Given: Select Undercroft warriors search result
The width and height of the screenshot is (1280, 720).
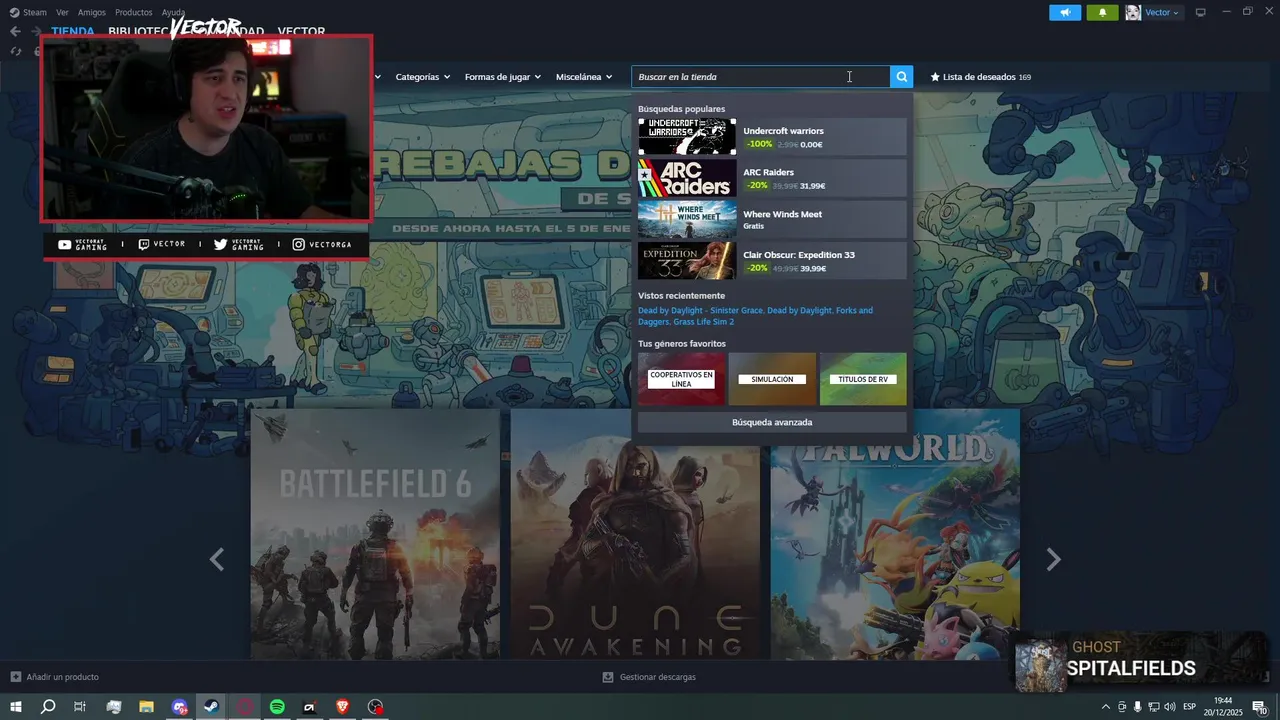Looking at the screenshot, I should [772, 137].
